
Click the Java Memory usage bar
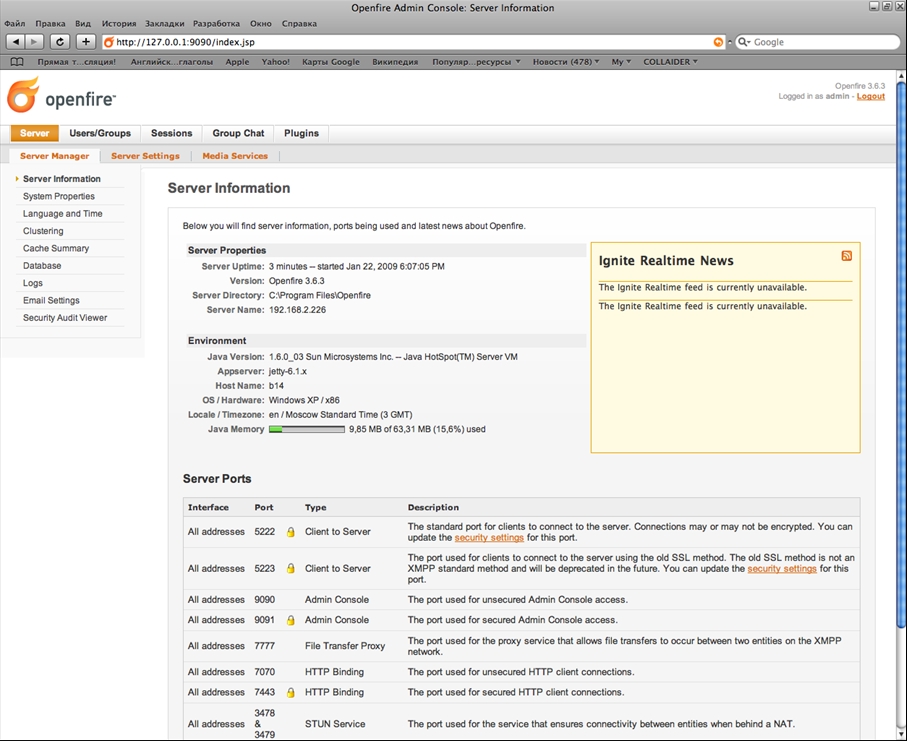pos(307,429)
